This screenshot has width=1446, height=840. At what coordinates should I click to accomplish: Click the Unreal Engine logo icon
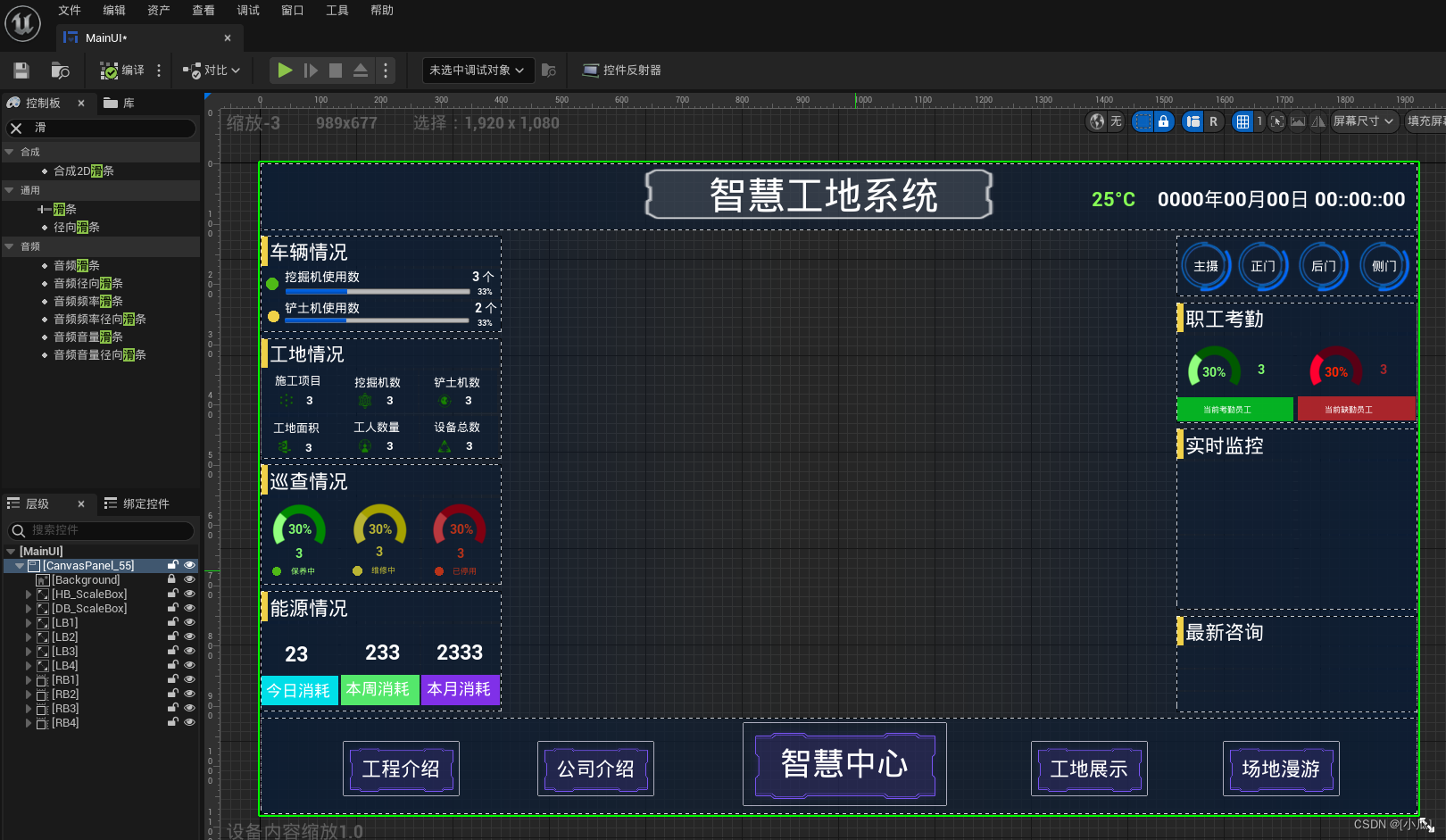coord(23,23)
